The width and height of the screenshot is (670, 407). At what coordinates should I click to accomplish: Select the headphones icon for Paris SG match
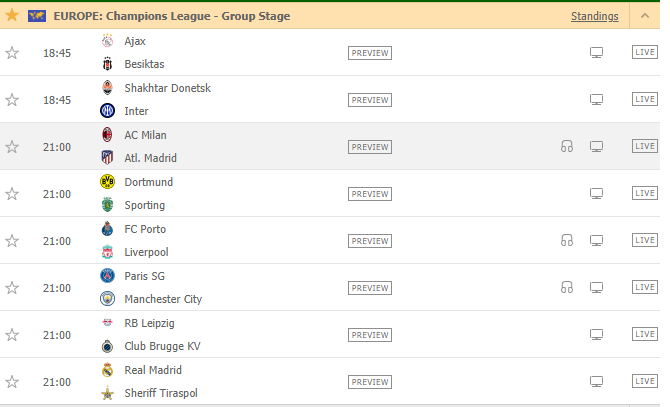pos(567,287)
